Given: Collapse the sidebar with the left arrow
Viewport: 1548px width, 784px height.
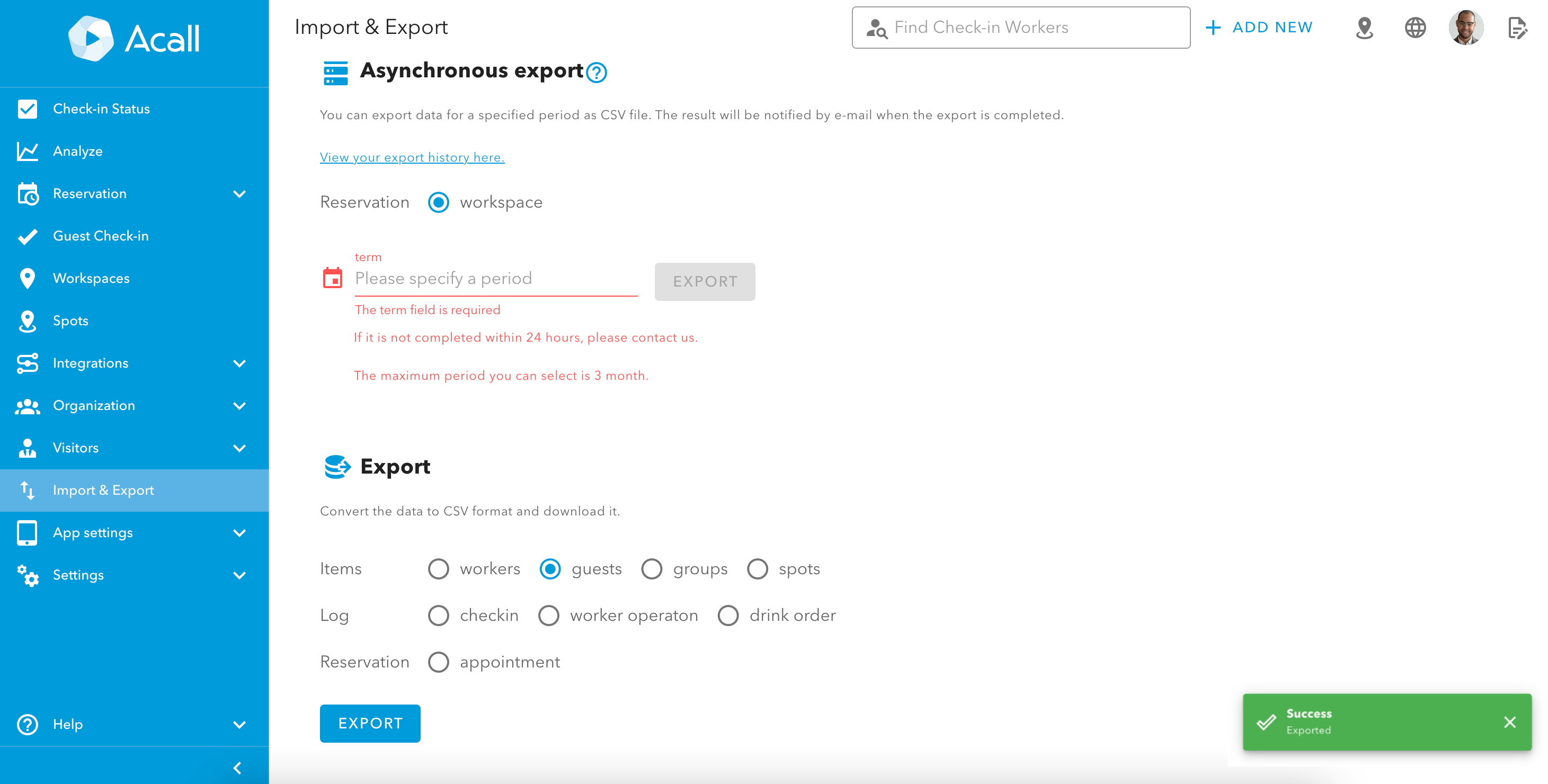Looking at the screenshot, I should pos(237,767).
